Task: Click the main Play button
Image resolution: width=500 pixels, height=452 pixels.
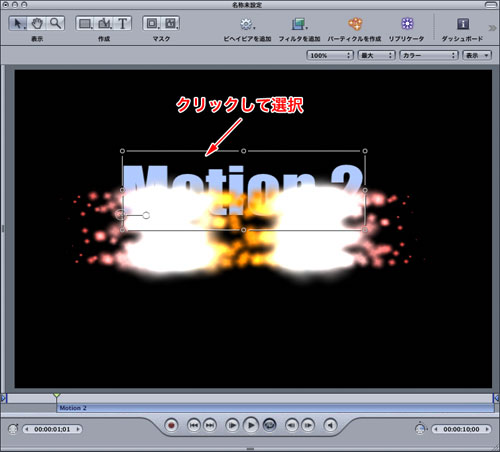Action: [251, 425]
